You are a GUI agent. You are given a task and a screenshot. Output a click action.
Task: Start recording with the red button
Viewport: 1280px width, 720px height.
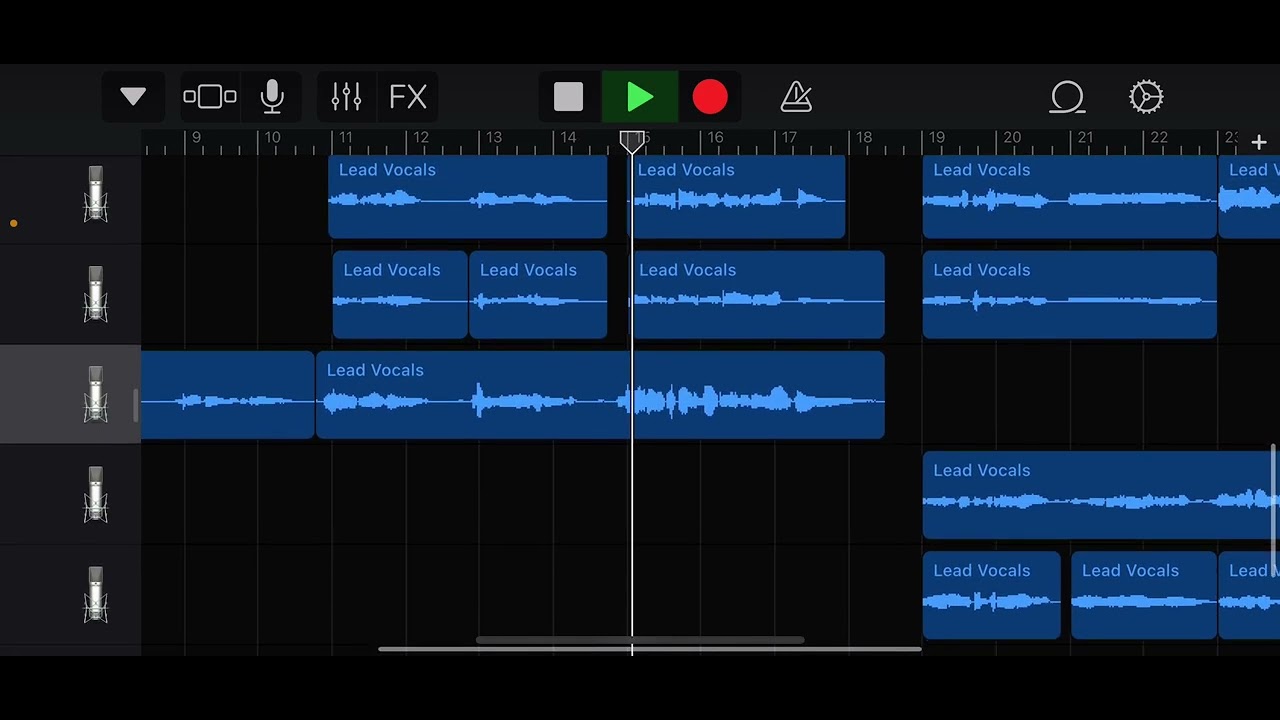pos(710,97)
